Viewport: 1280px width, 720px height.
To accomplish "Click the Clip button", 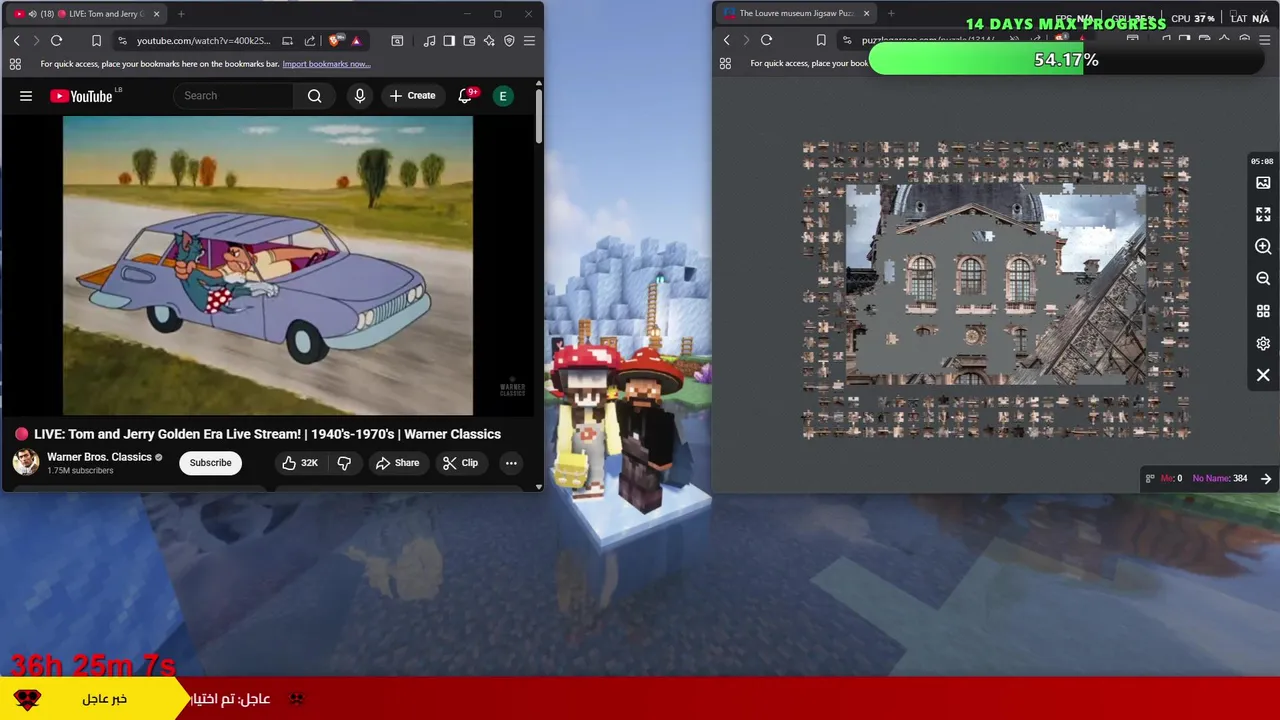I will pos(460,463).
